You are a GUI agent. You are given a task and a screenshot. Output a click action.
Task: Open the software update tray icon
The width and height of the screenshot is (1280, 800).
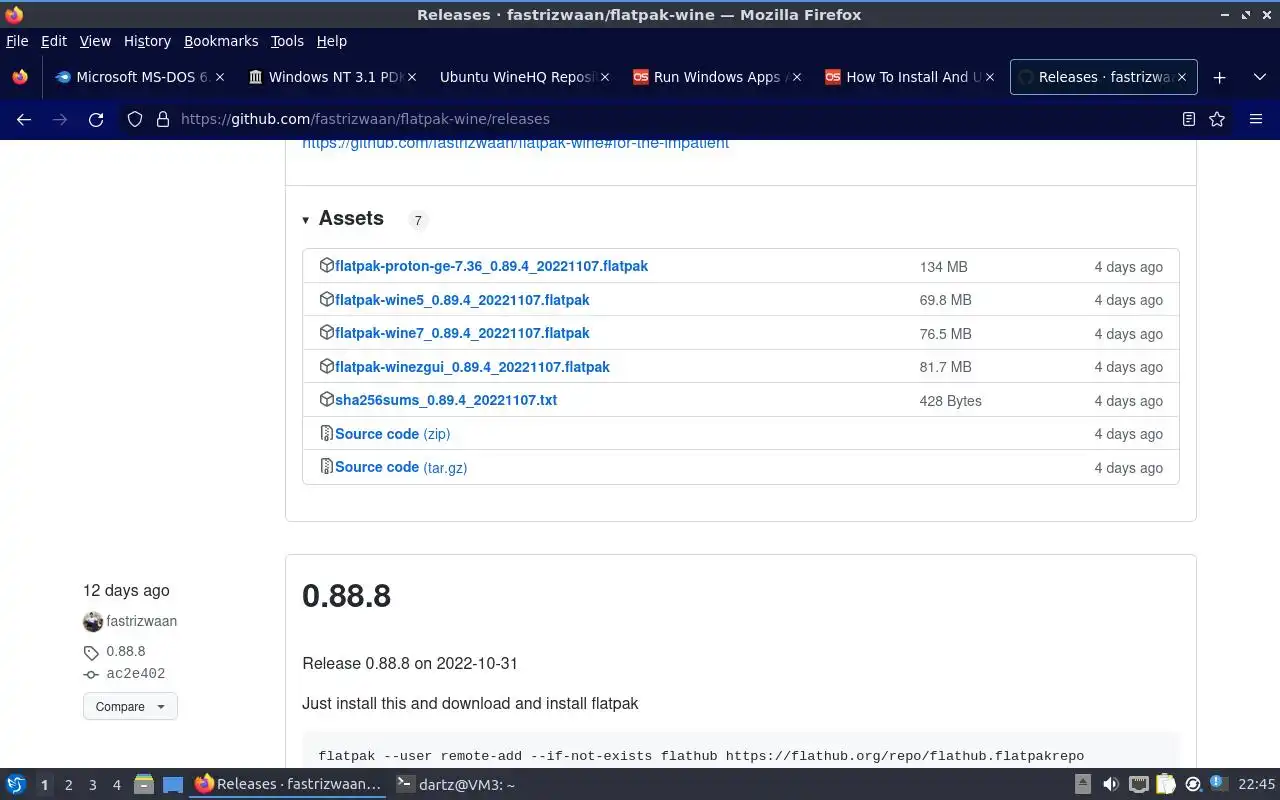point(1193,785)
